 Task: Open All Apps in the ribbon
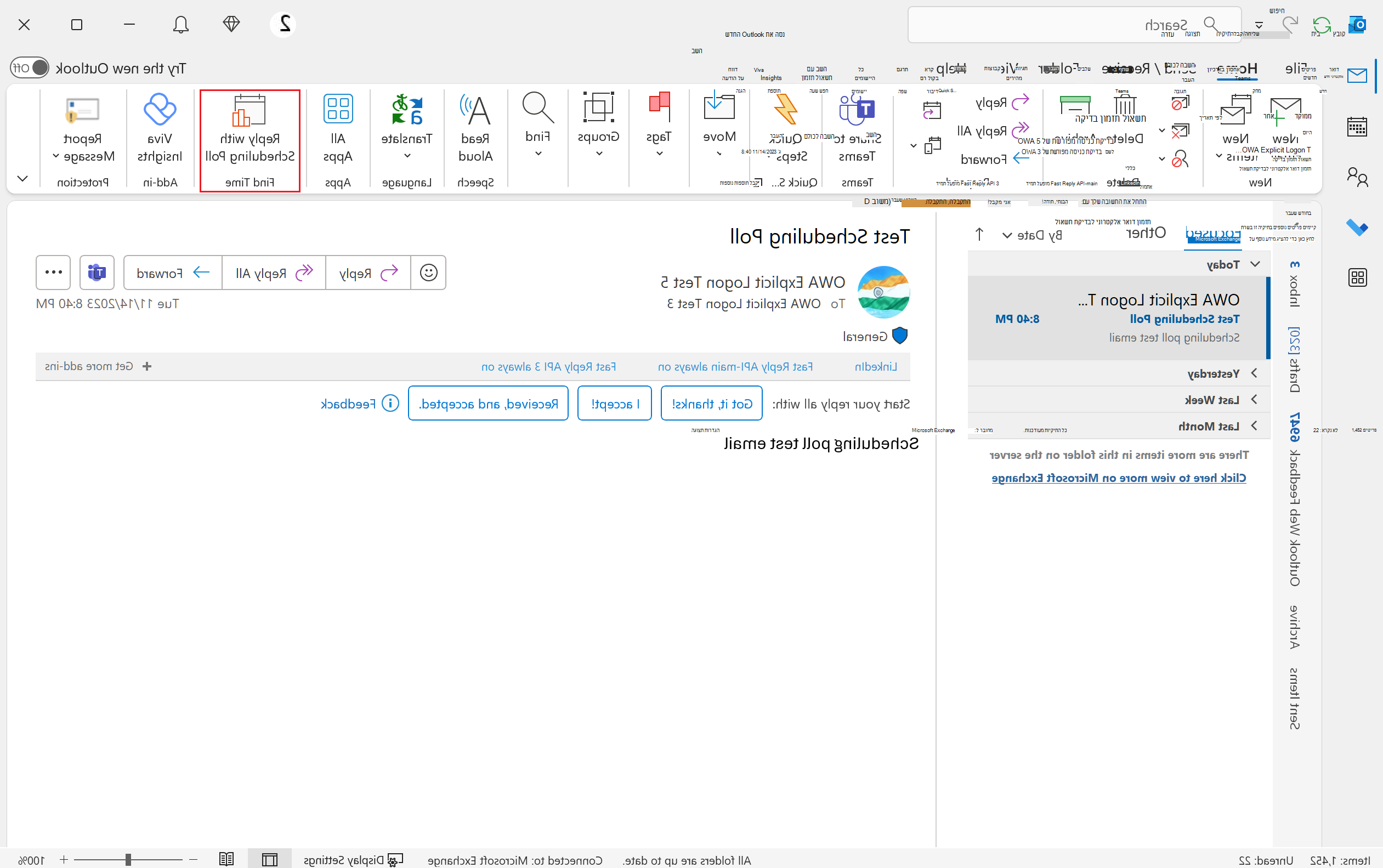[338, 127]
